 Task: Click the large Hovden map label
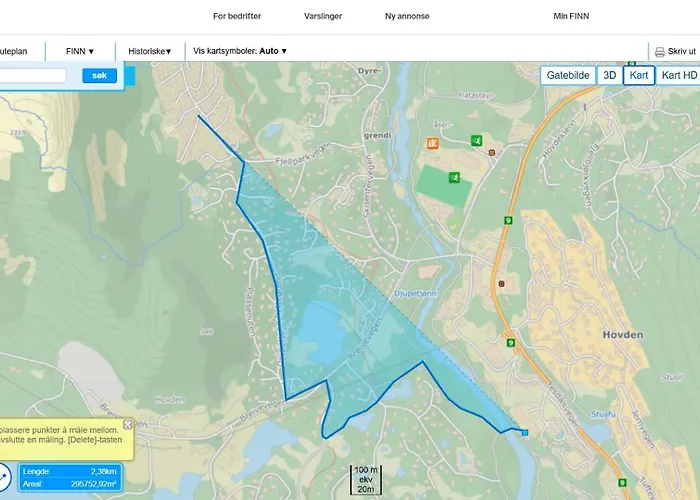[623, 335]
